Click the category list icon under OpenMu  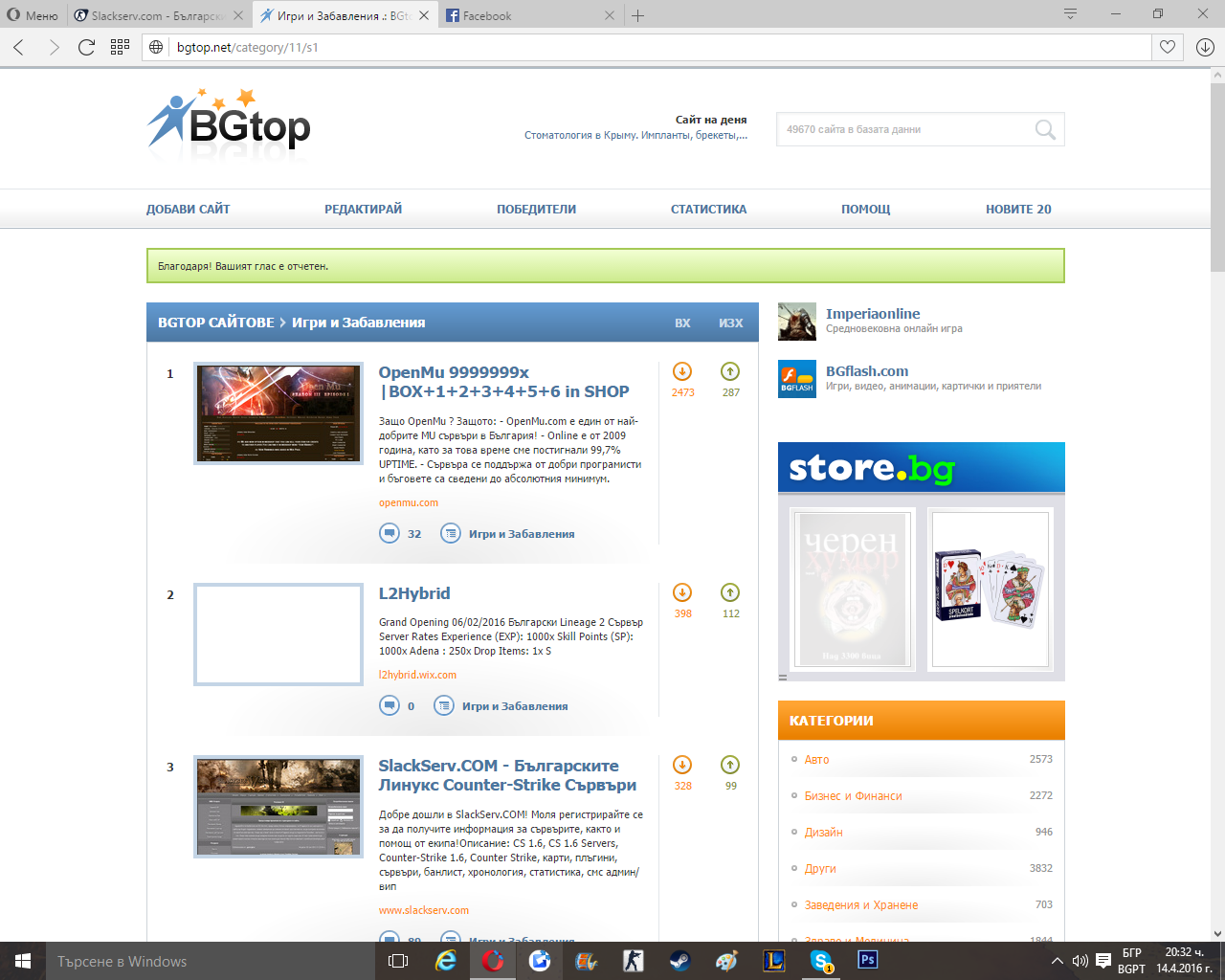[x=451, y=533]
